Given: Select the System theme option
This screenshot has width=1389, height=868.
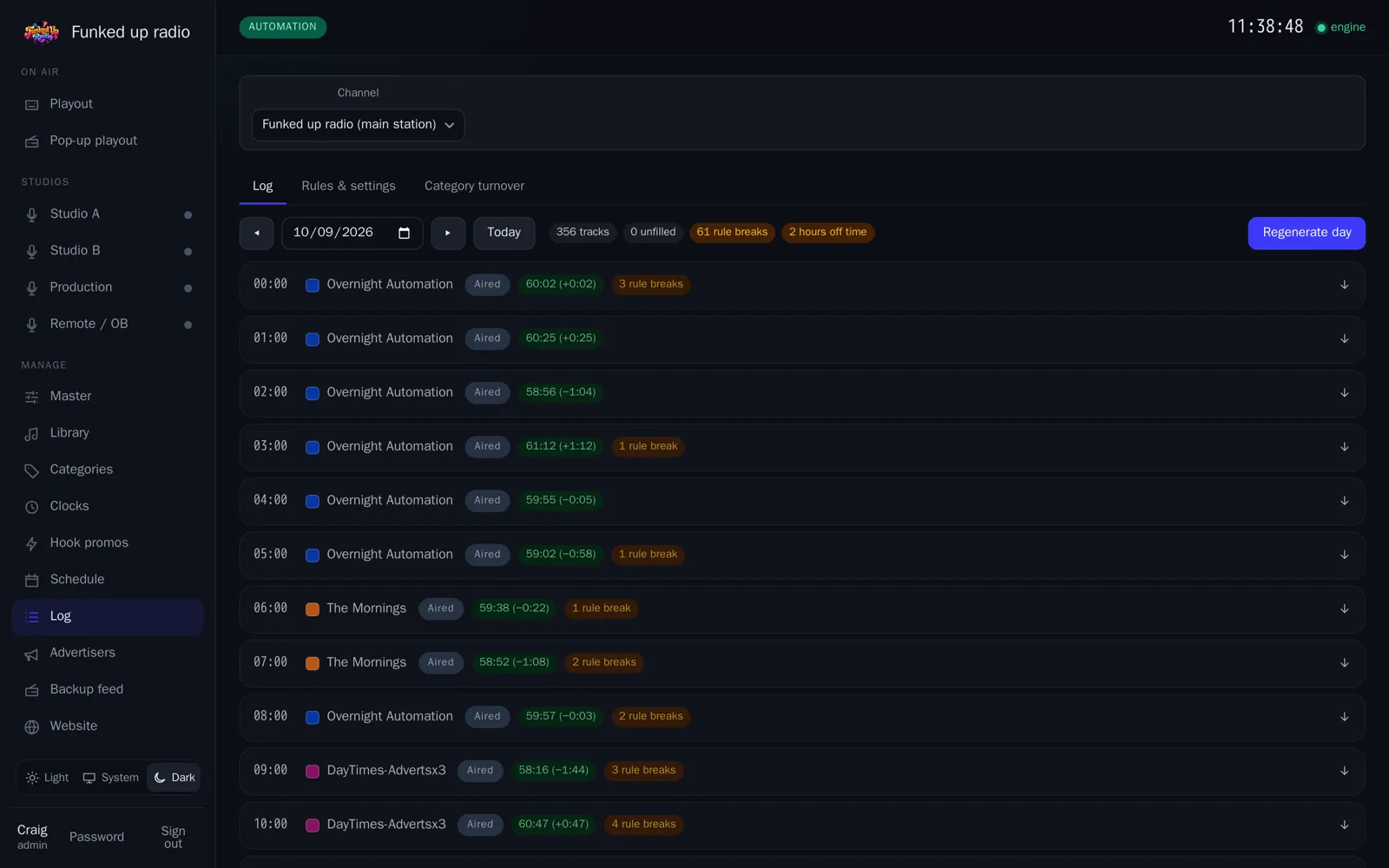Looking at the screenshot, I should click(110, 778).
